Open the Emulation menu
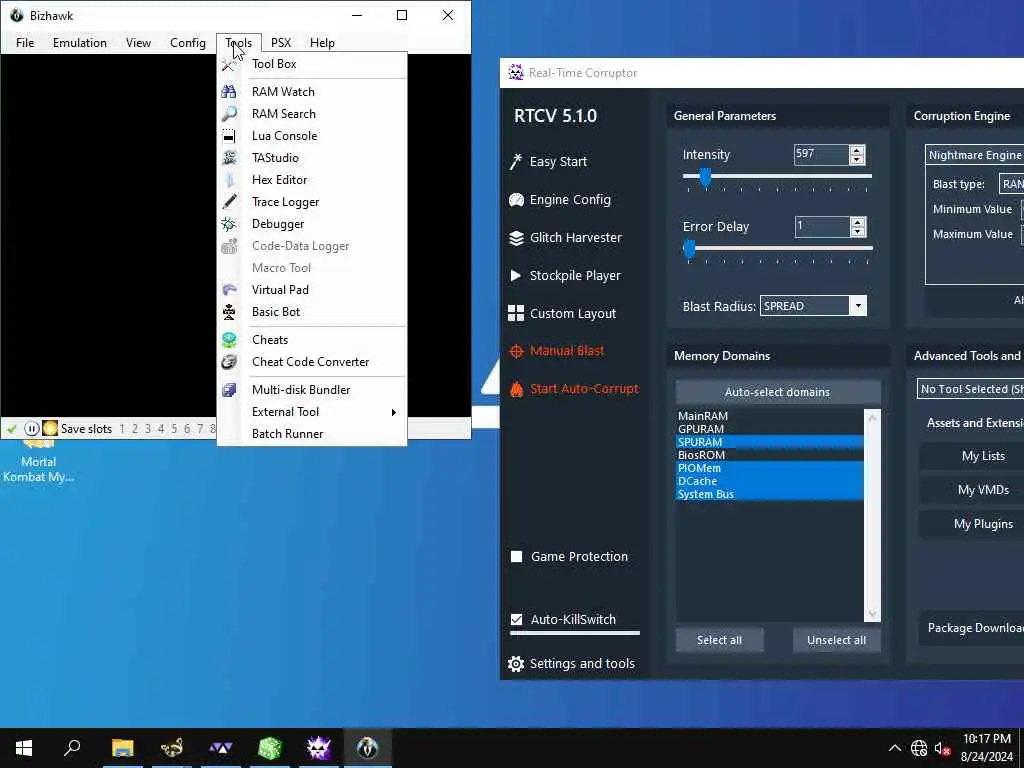 point(80,42)
